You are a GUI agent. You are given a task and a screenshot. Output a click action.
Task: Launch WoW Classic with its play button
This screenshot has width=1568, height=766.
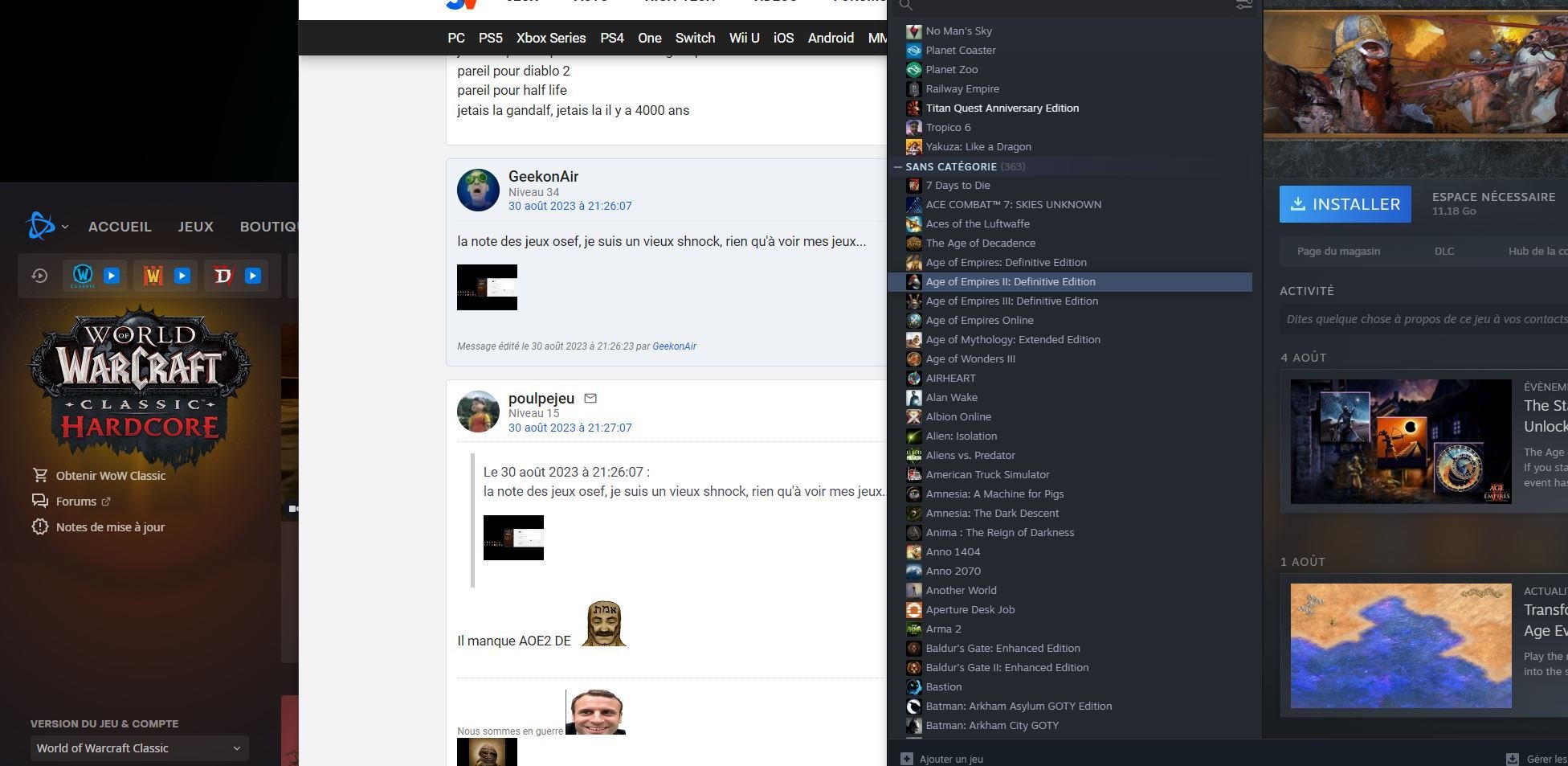(x=112, y=276)
